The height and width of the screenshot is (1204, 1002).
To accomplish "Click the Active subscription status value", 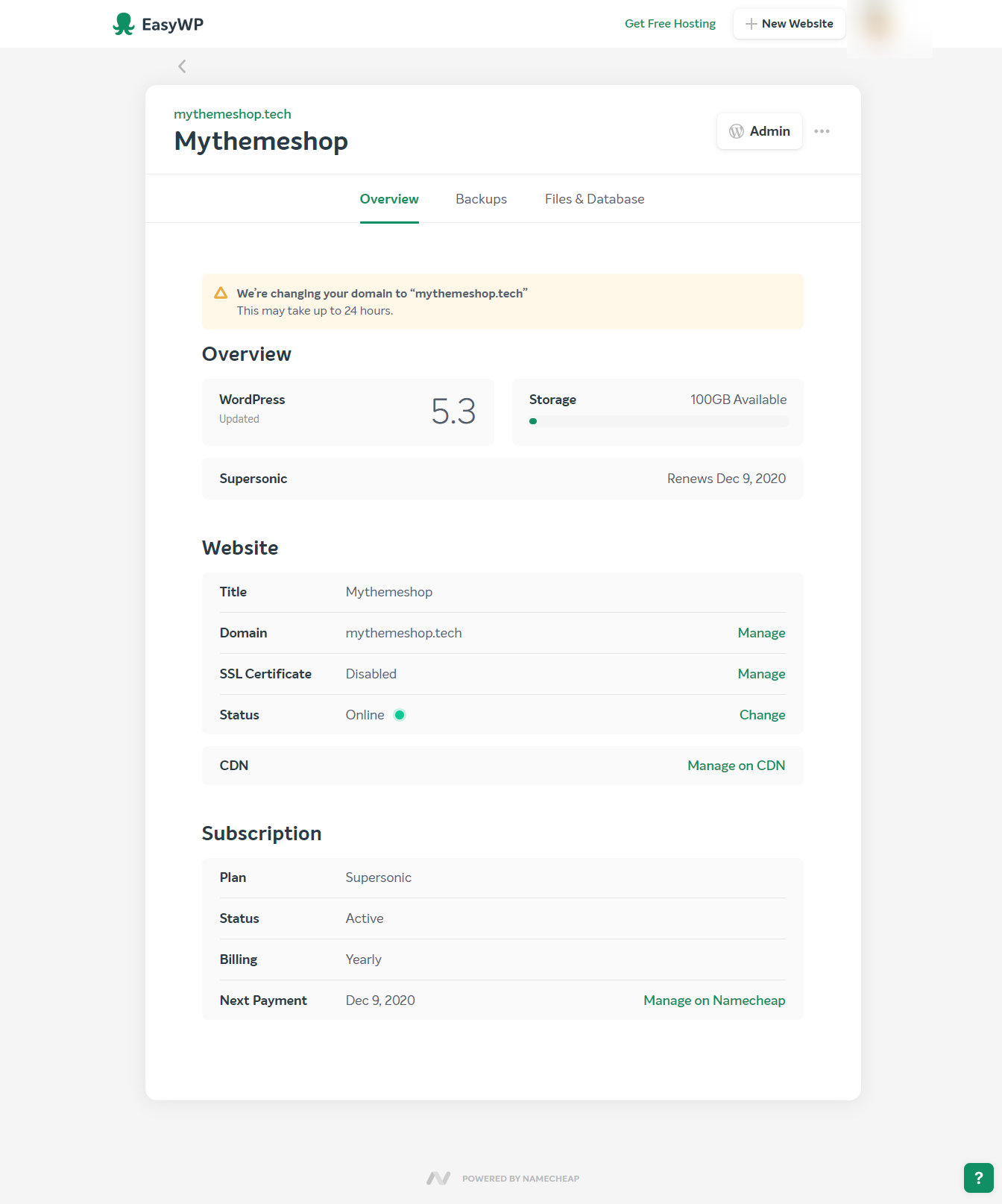I will point(365,918).
